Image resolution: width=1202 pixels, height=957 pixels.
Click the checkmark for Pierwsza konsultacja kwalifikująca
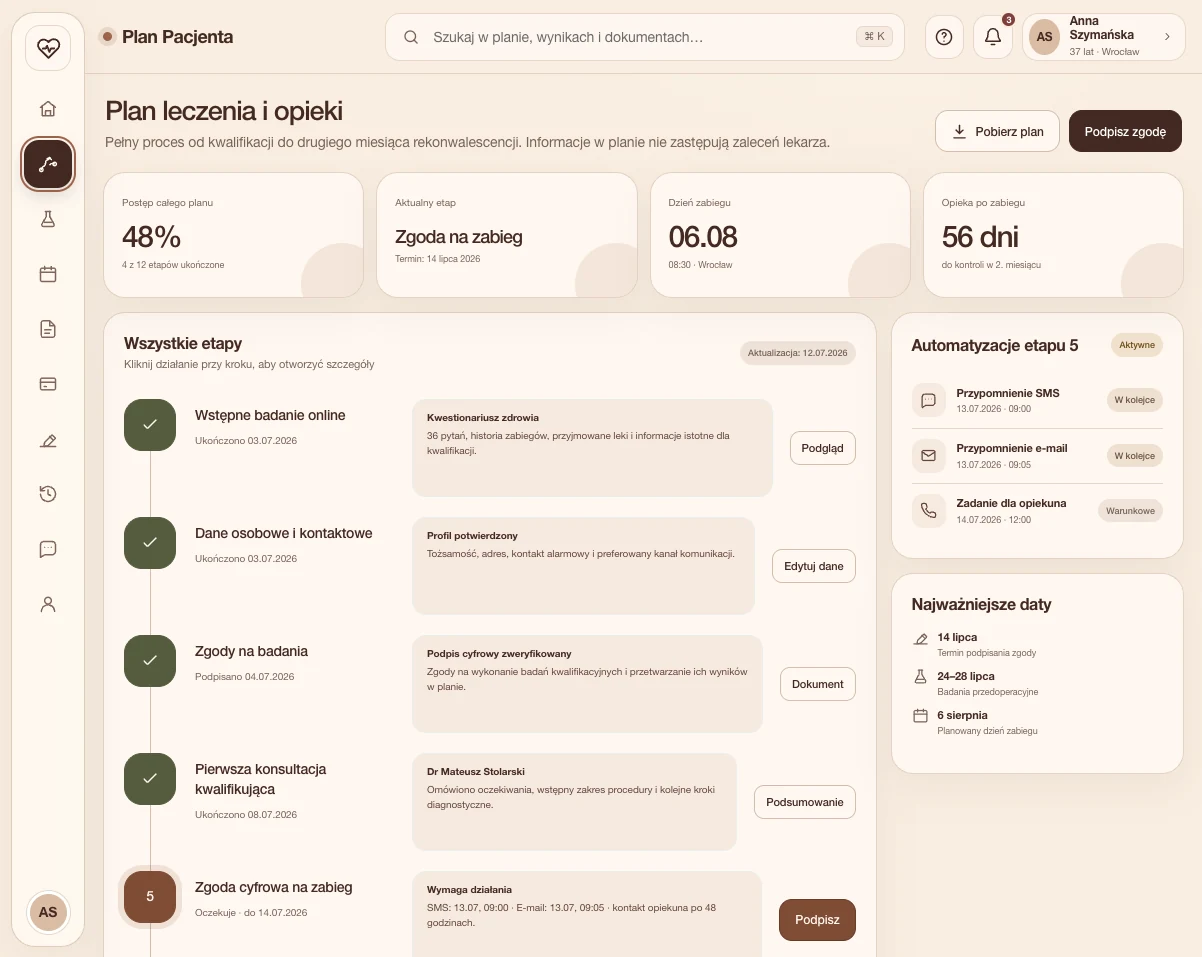pyautogui.click(x=150, y=778)
